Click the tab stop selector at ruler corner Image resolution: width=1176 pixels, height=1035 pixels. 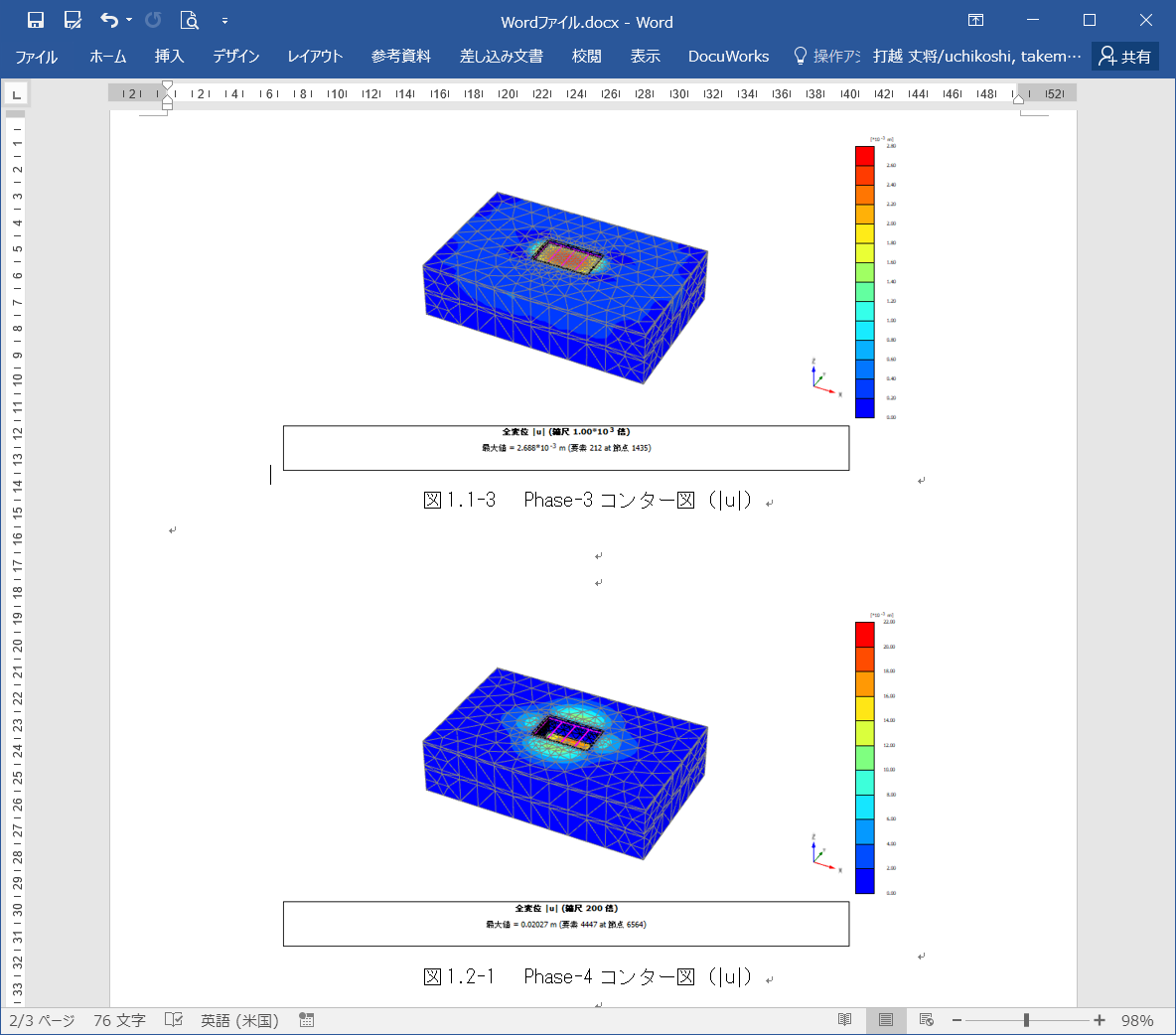(x=17, y=94)
